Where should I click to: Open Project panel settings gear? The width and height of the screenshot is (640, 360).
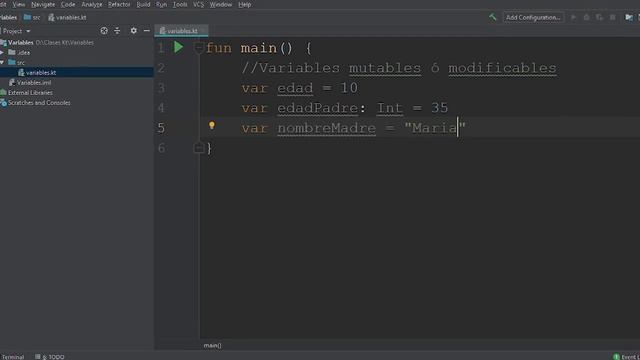point(133,31)
